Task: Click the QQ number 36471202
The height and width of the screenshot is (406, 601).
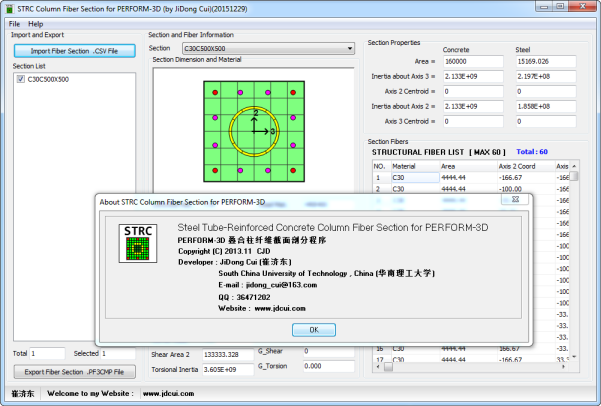Action: click(x=253, y=297)
